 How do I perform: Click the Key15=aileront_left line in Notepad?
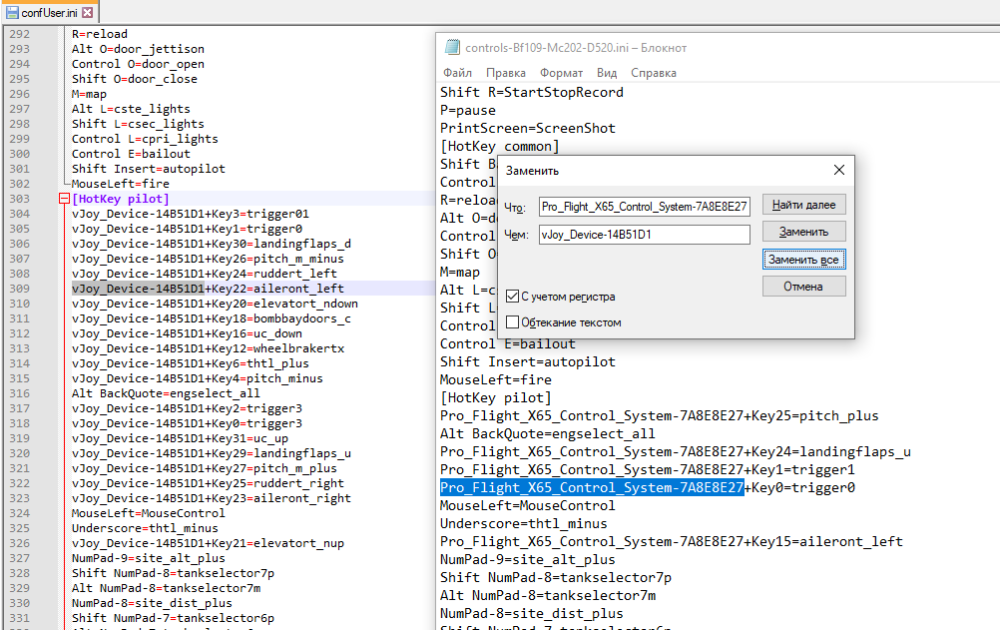671,541
